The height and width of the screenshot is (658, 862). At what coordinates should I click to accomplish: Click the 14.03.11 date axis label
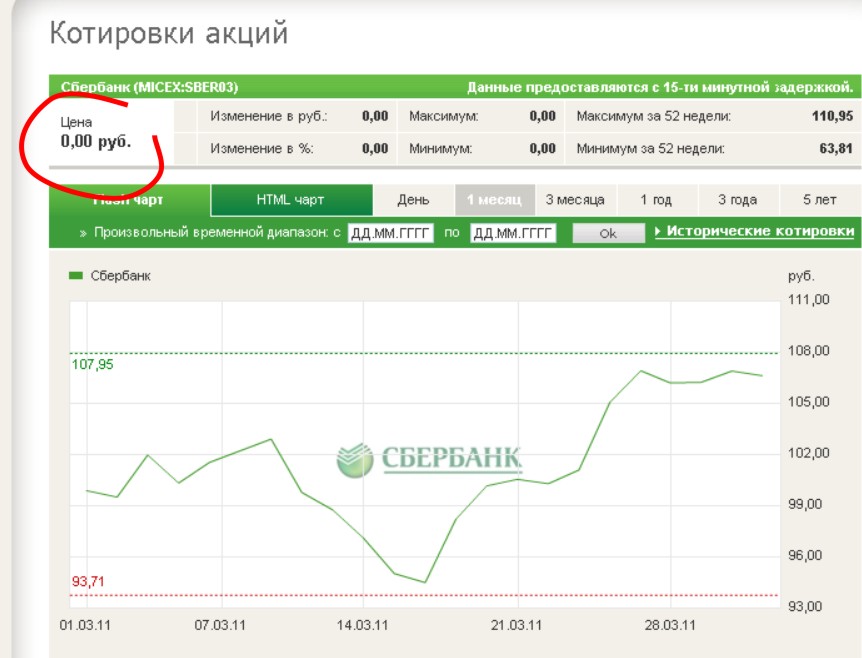[x=362, y=626]
